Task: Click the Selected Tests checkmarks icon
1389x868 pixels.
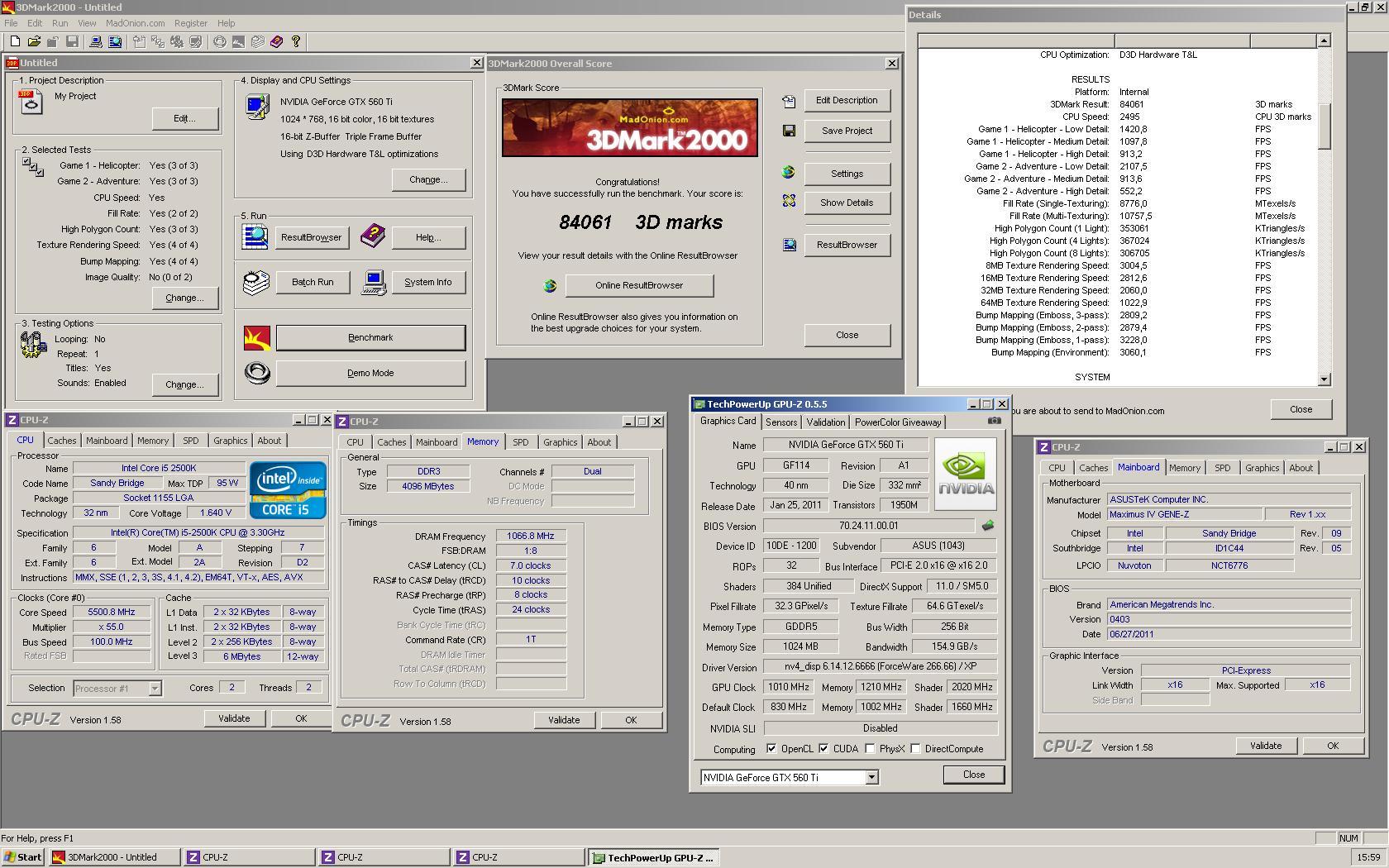Action: (33, 167)
